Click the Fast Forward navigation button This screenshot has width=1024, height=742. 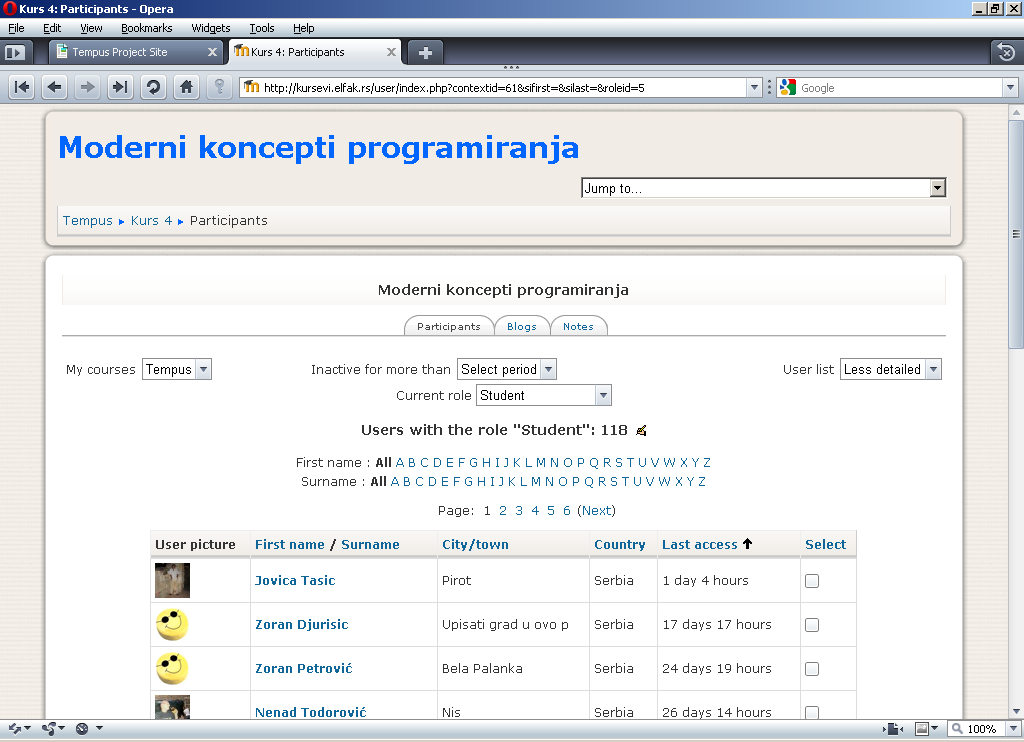coord(120,87)
